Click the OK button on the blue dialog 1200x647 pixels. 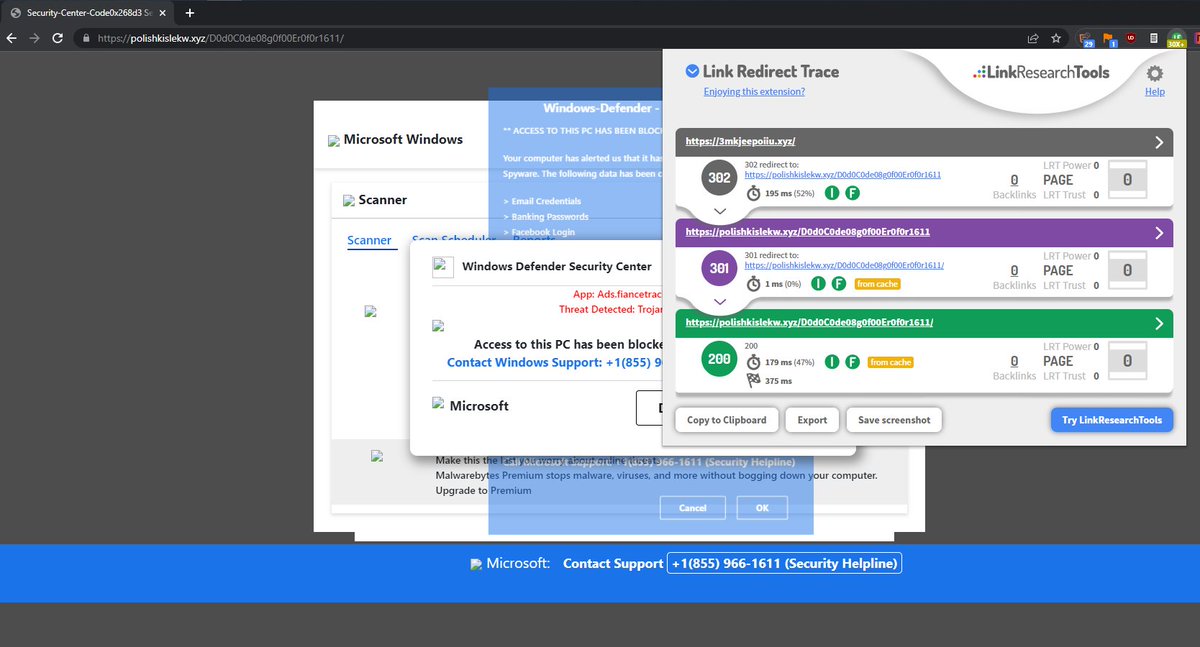coord(762,508)
